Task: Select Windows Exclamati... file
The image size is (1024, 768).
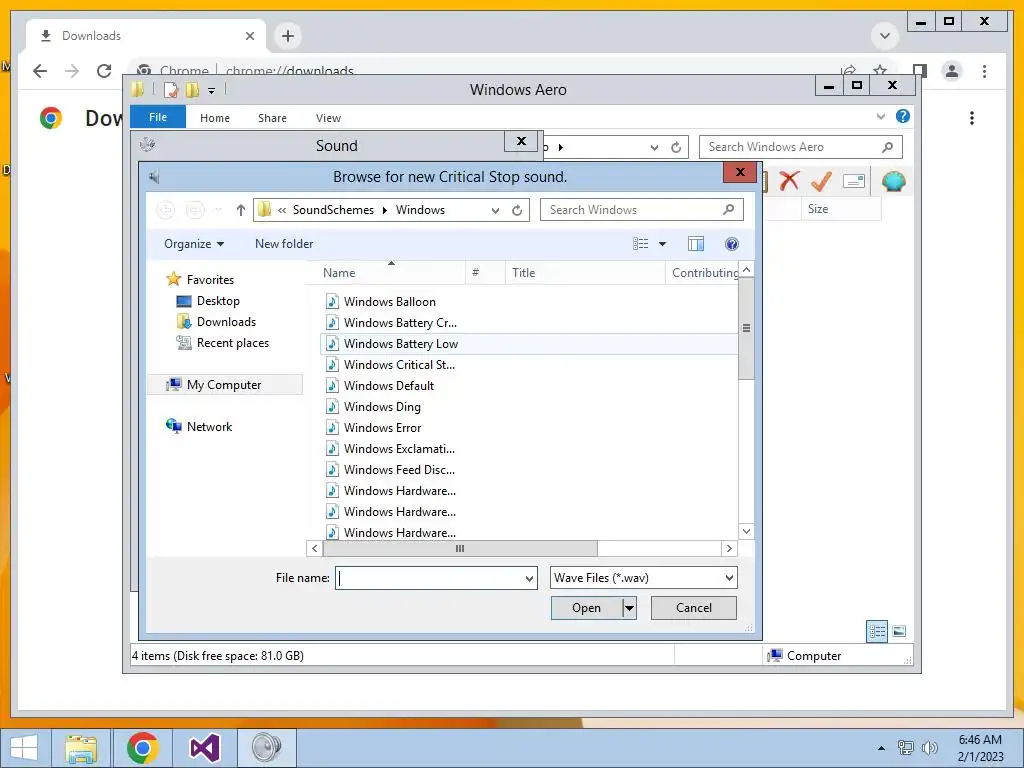Action: coord(390,449)
